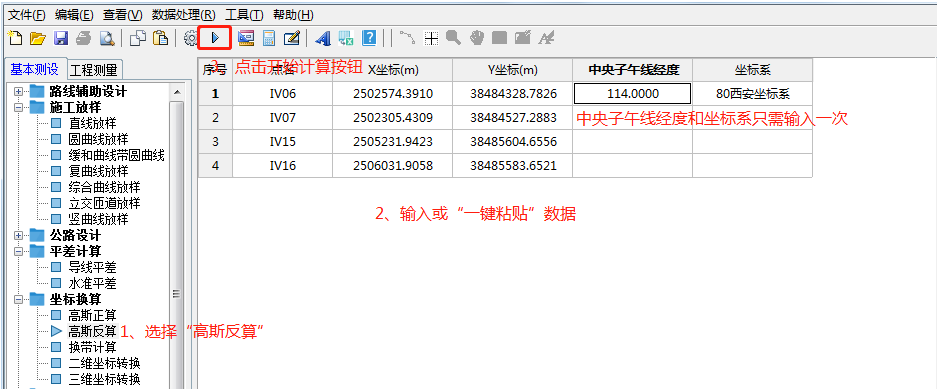Collapse the 施工放样 tree node
Screen dimensions: 944x391
pos(18,108)
